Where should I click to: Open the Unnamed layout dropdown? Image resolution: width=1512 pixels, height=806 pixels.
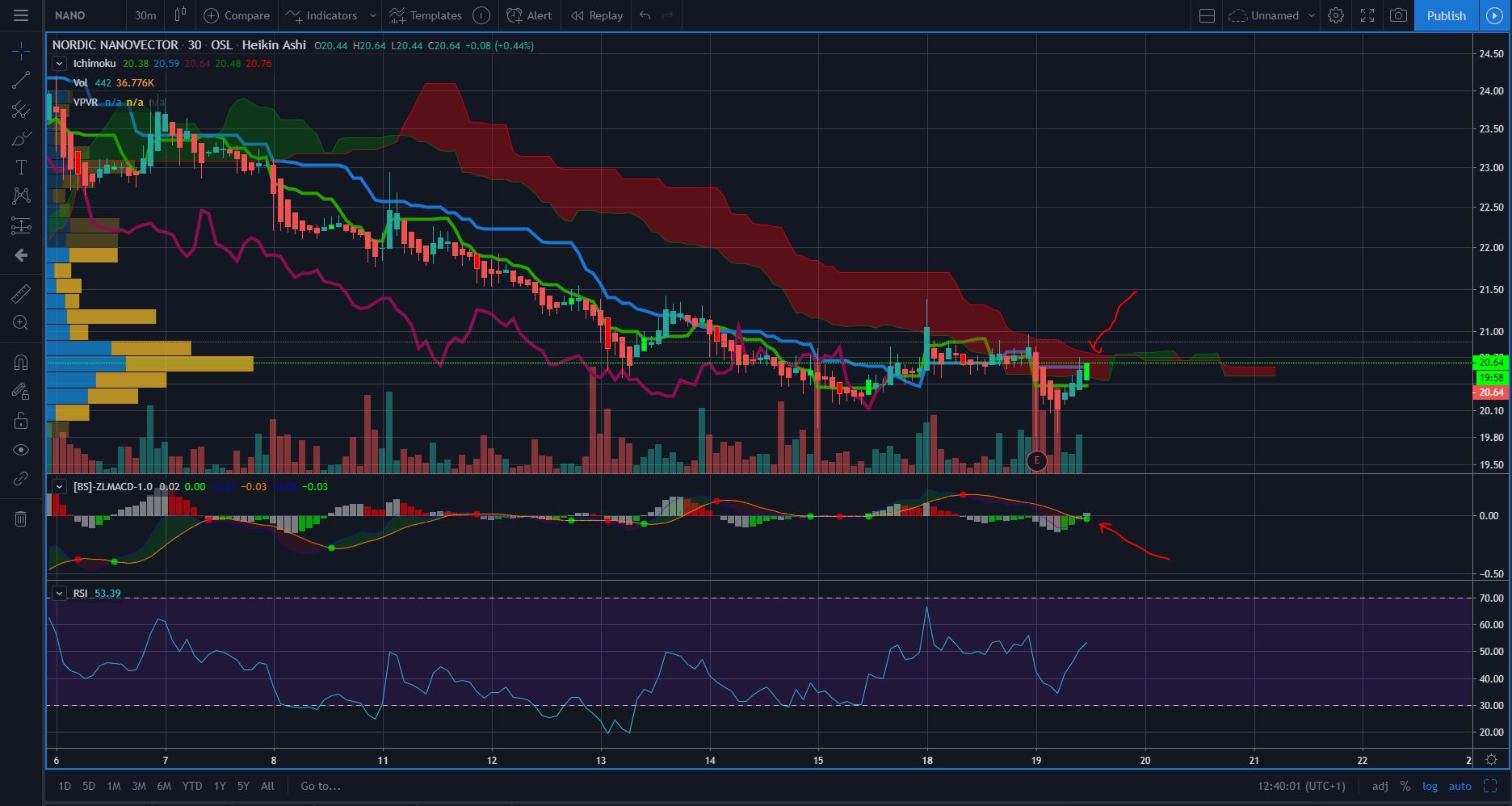point(1271,15)
